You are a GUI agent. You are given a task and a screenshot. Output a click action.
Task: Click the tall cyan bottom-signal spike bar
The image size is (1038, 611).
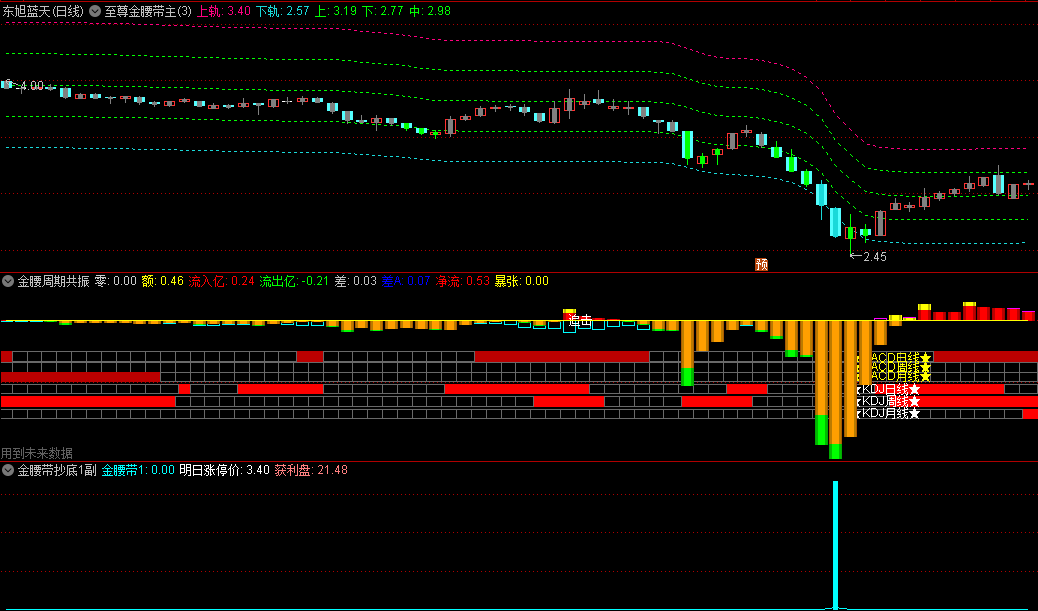835,544
